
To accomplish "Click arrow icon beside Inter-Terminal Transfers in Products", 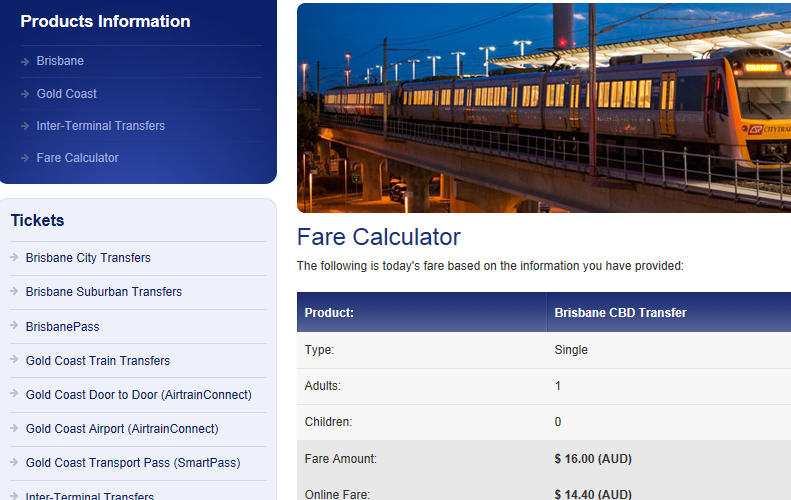I will (25, 126).
